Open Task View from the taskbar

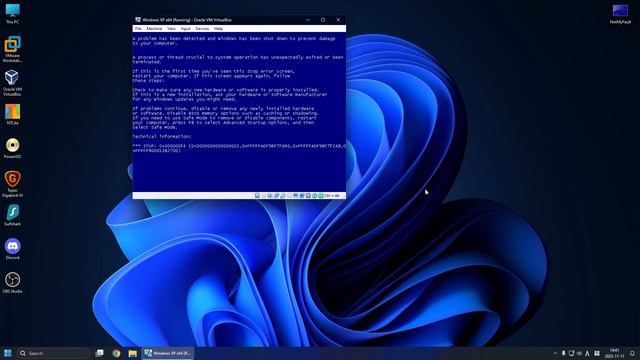[x=99, y=353]
